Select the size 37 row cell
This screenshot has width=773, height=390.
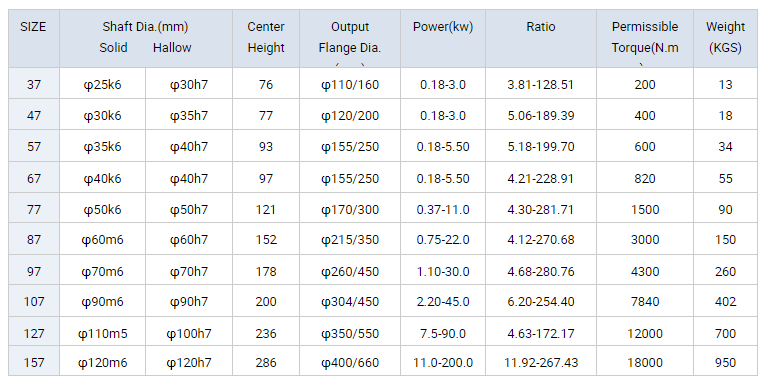click(x=34, y=84)
